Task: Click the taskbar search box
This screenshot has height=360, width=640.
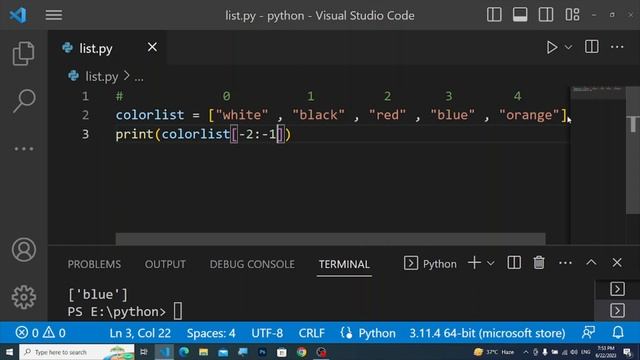Action: (76, 352)
